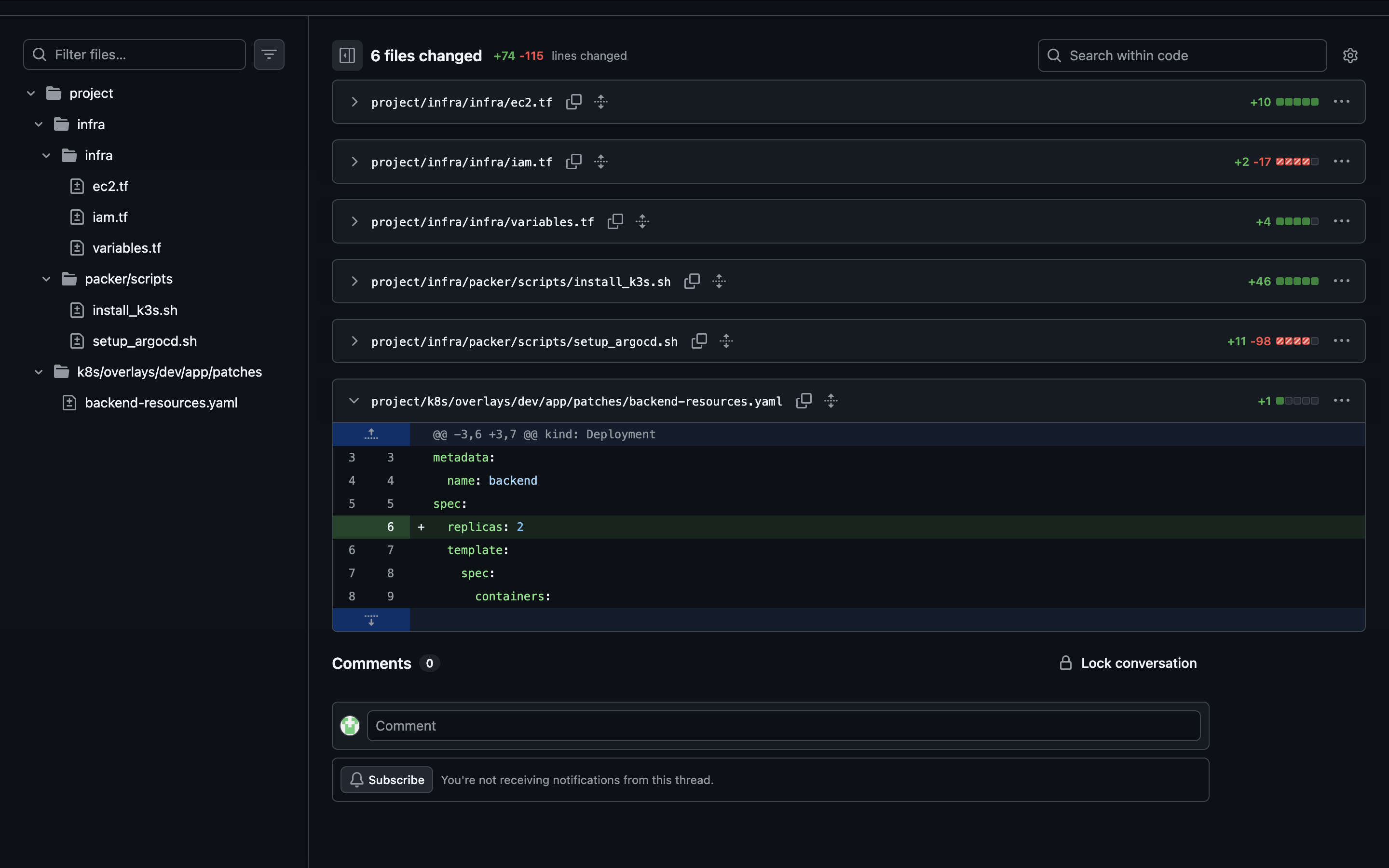Expand lines below containers in diff

[371, 620]
